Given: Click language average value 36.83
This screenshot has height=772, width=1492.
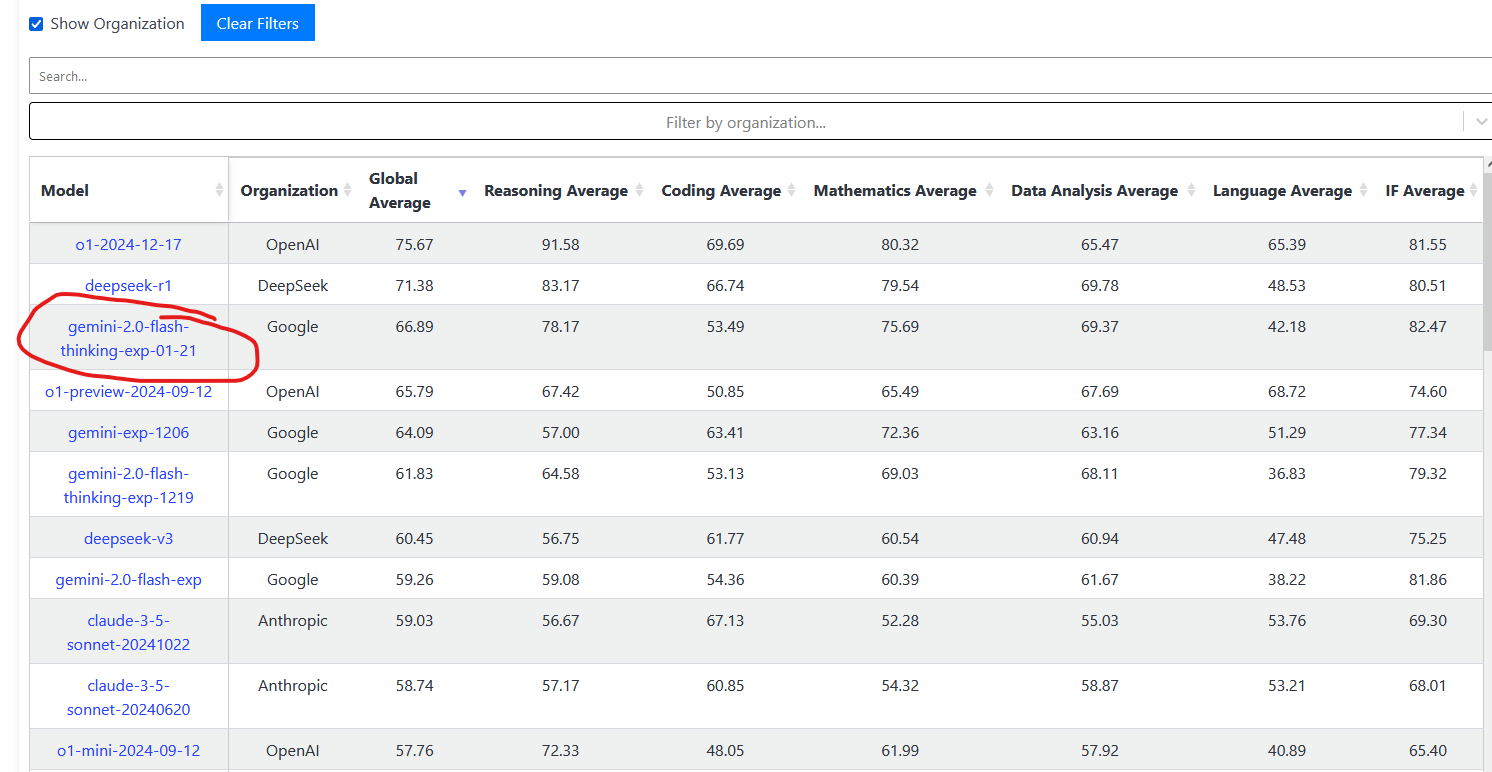Looking at the screenshot, I should tap(1287, 473).
